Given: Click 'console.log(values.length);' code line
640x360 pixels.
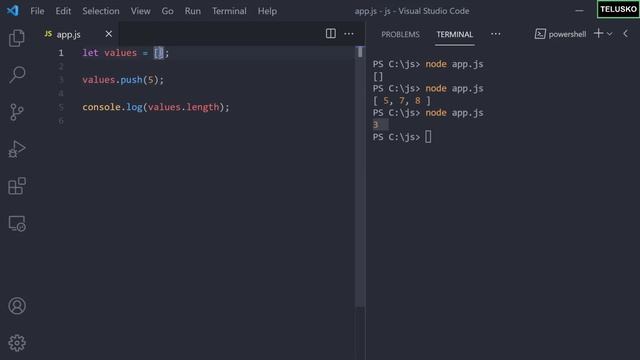Looking at the screenshot, I should (156, 107).
